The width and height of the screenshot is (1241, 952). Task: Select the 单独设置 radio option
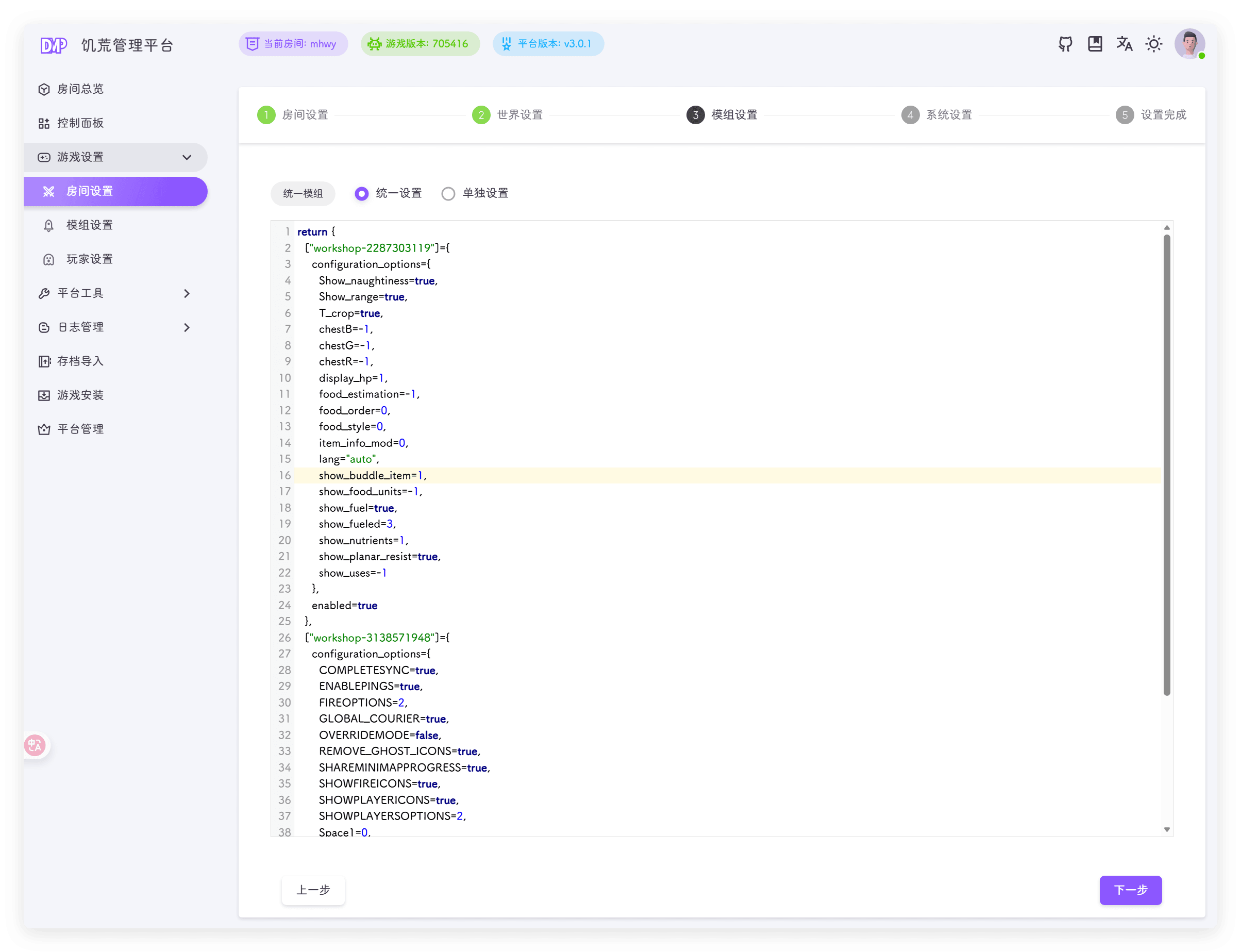tap(448, 194)
